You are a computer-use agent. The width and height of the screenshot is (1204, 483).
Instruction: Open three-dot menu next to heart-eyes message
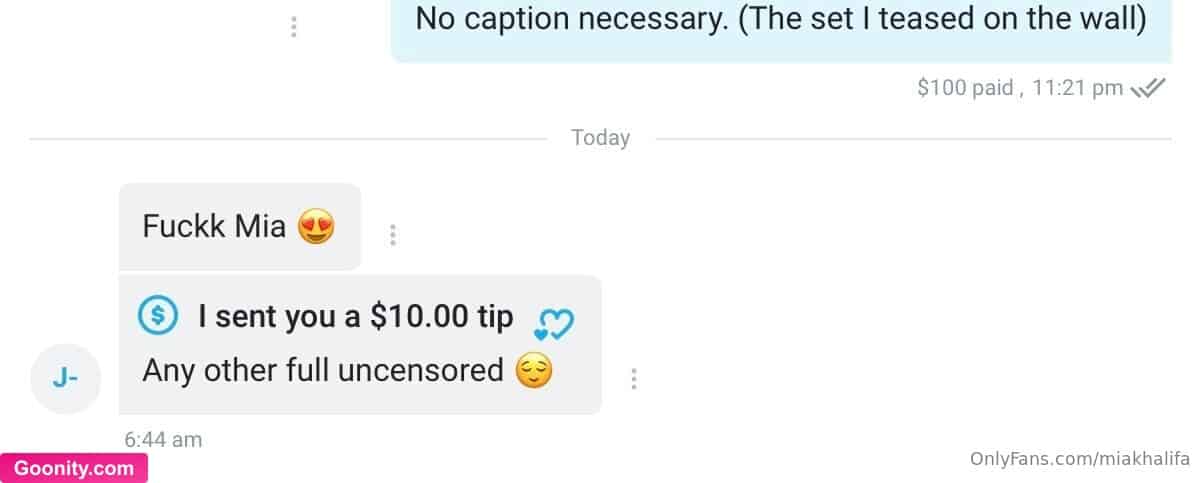[393, 235]
